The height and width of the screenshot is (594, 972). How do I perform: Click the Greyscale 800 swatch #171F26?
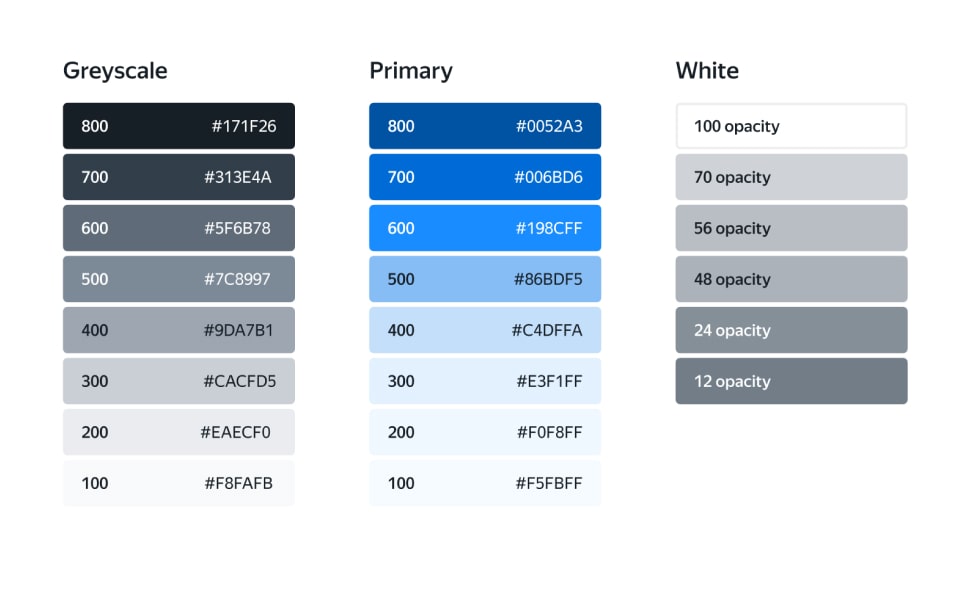(x=178, y=126)
